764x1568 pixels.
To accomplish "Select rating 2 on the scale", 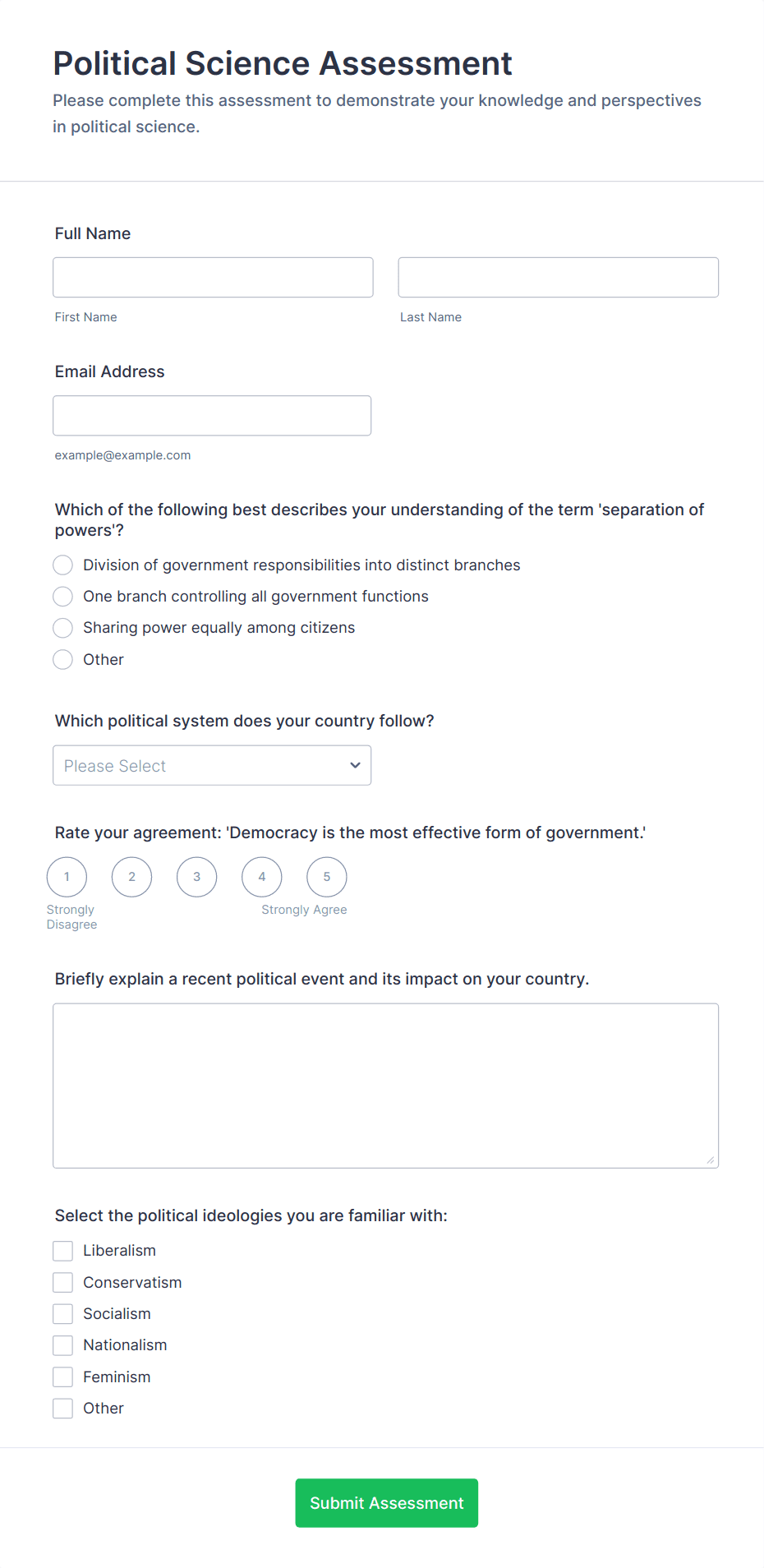I will (131, 876).
